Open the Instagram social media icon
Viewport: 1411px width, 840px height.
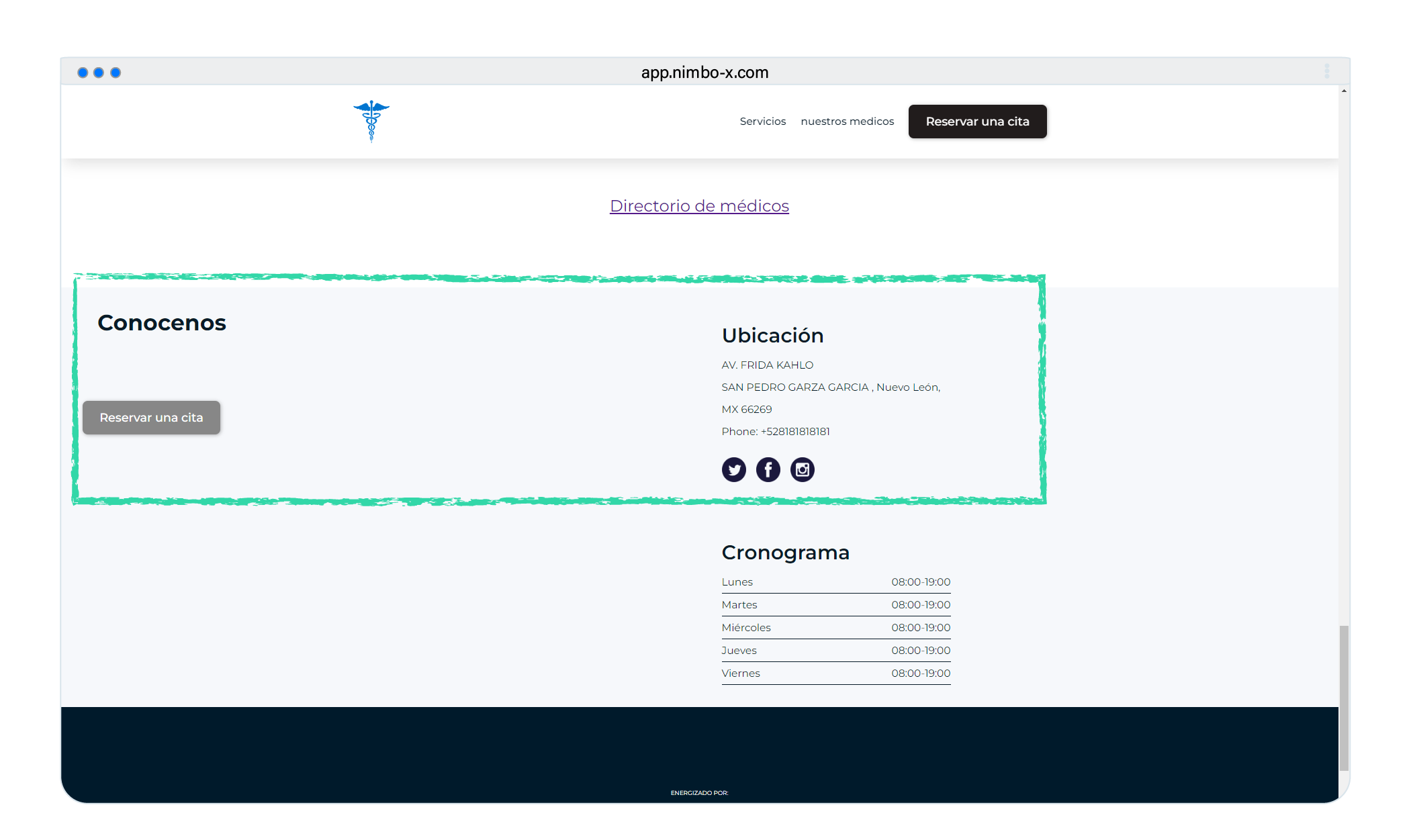[802, 469]
